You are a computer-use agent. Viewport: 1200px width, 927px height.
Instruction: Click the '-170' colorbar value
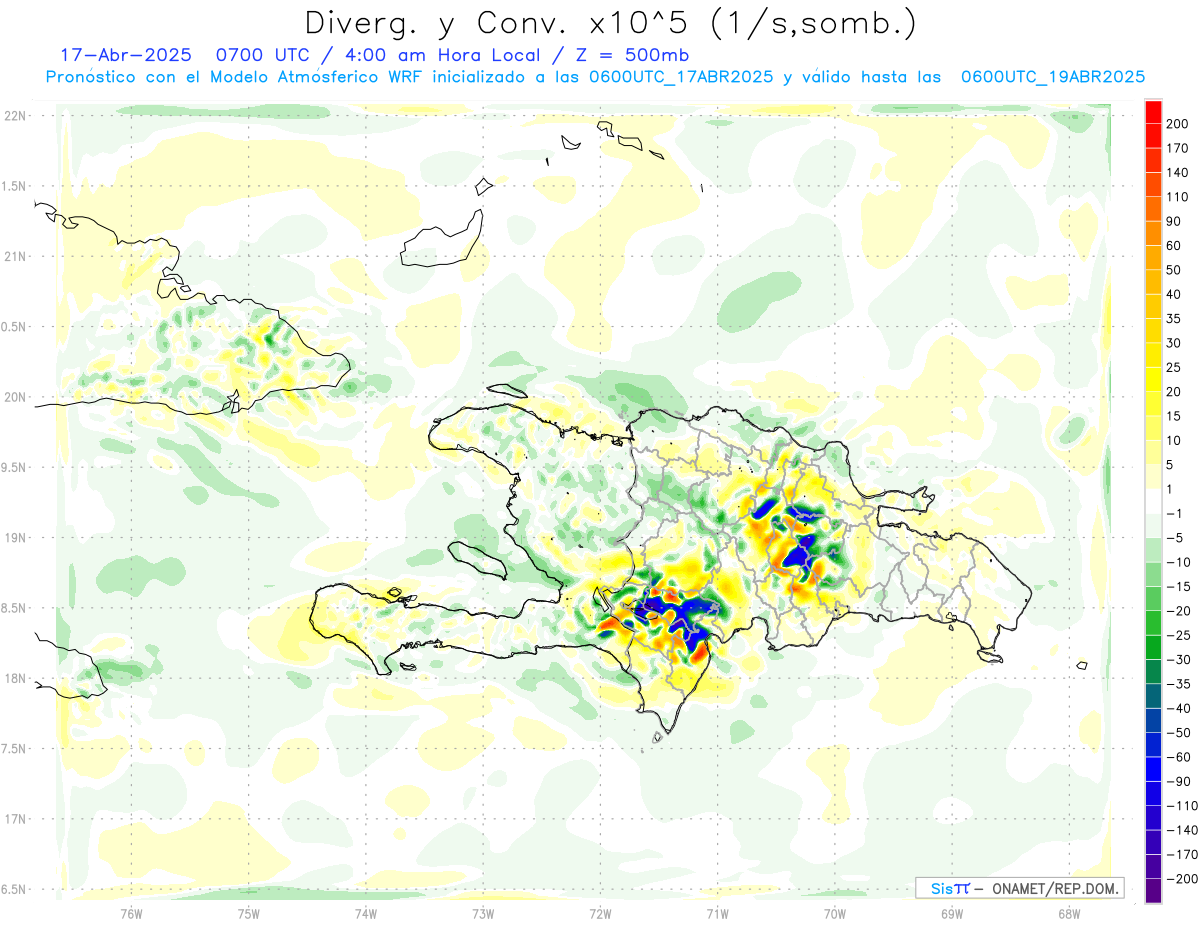tap(1183, 855)
